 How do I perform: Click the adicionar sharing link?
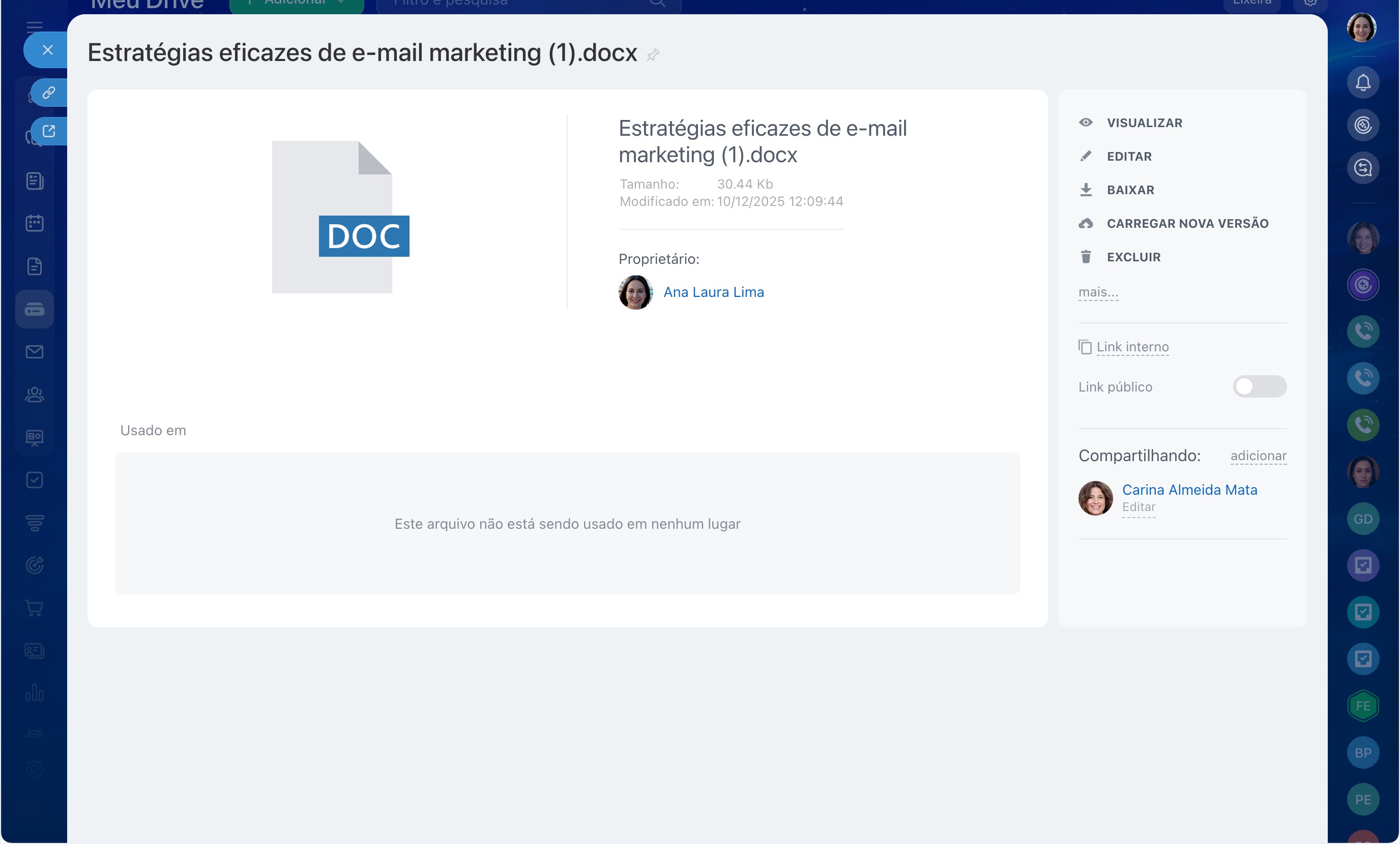1258,456
